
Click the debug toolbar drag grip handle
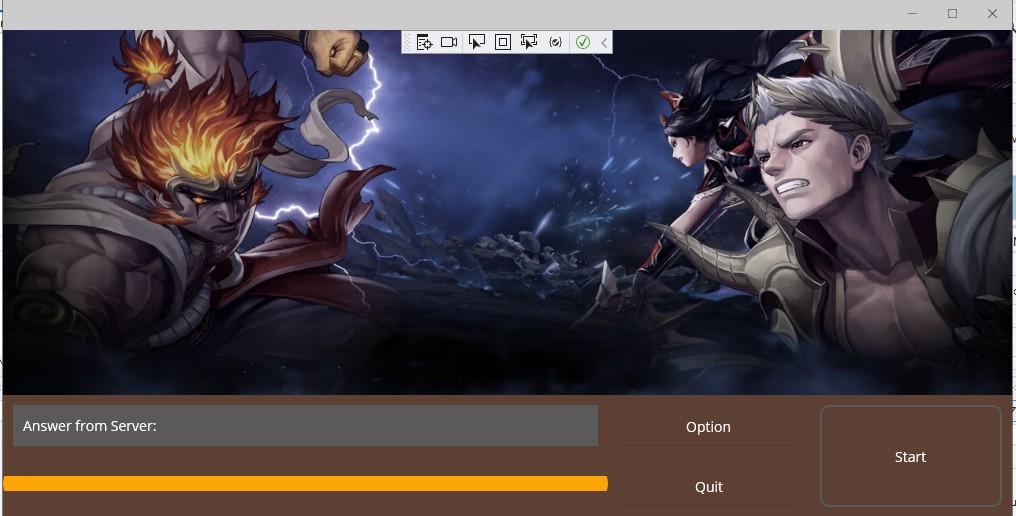(407, 43)
